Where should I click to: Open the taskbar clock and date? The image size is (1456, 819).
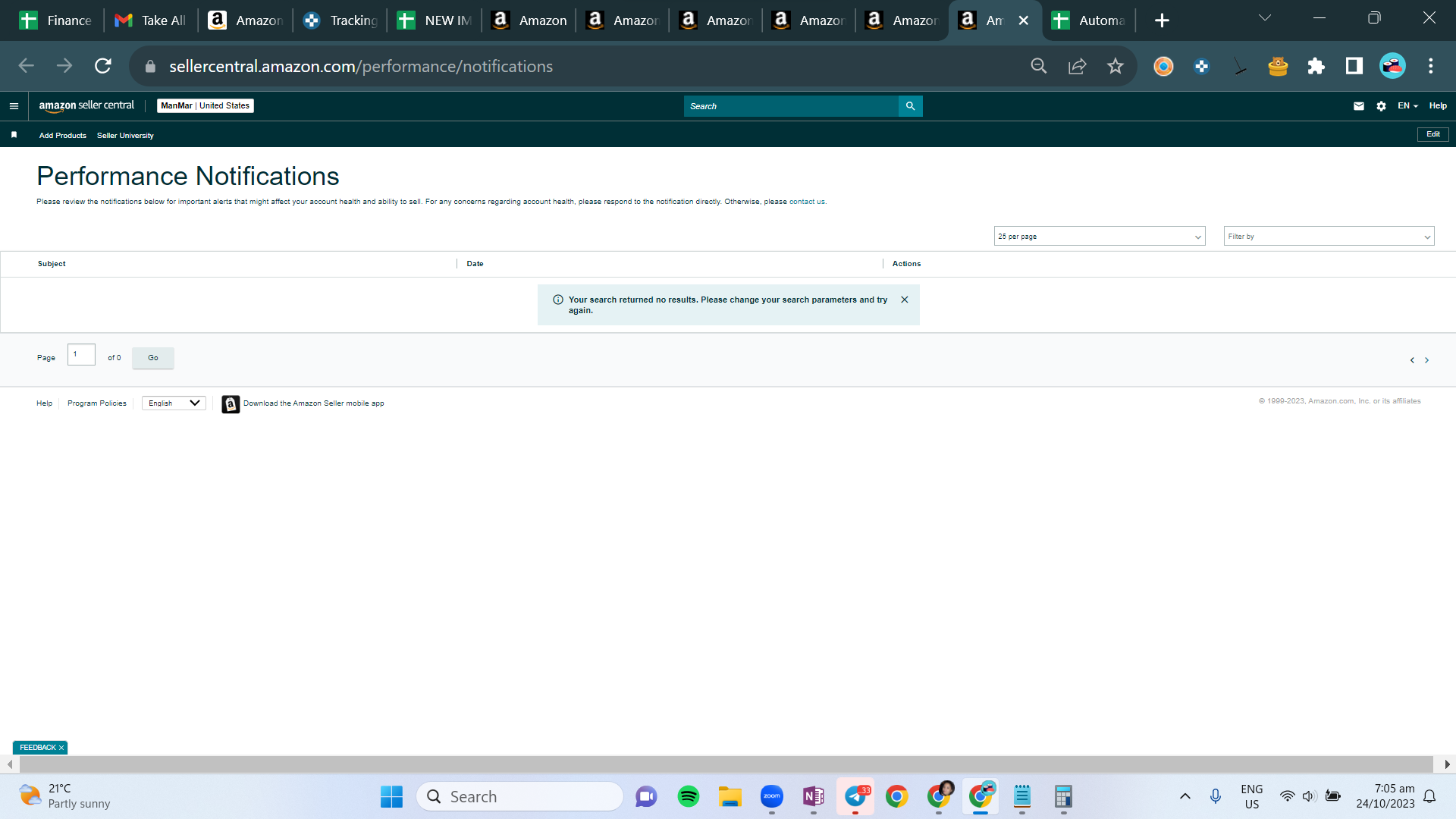pyautogui.click(x=1385, y=796)
